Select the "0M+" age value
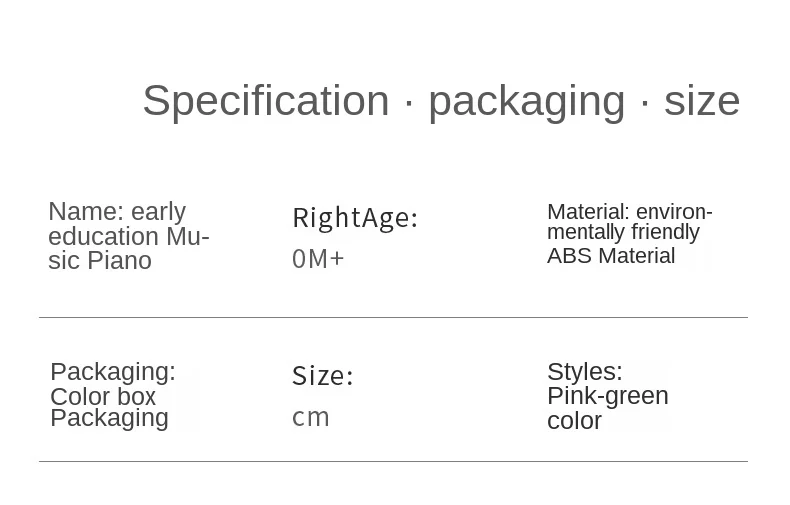The width and height of the screenshot is (790, 505). tap(318, 259)
